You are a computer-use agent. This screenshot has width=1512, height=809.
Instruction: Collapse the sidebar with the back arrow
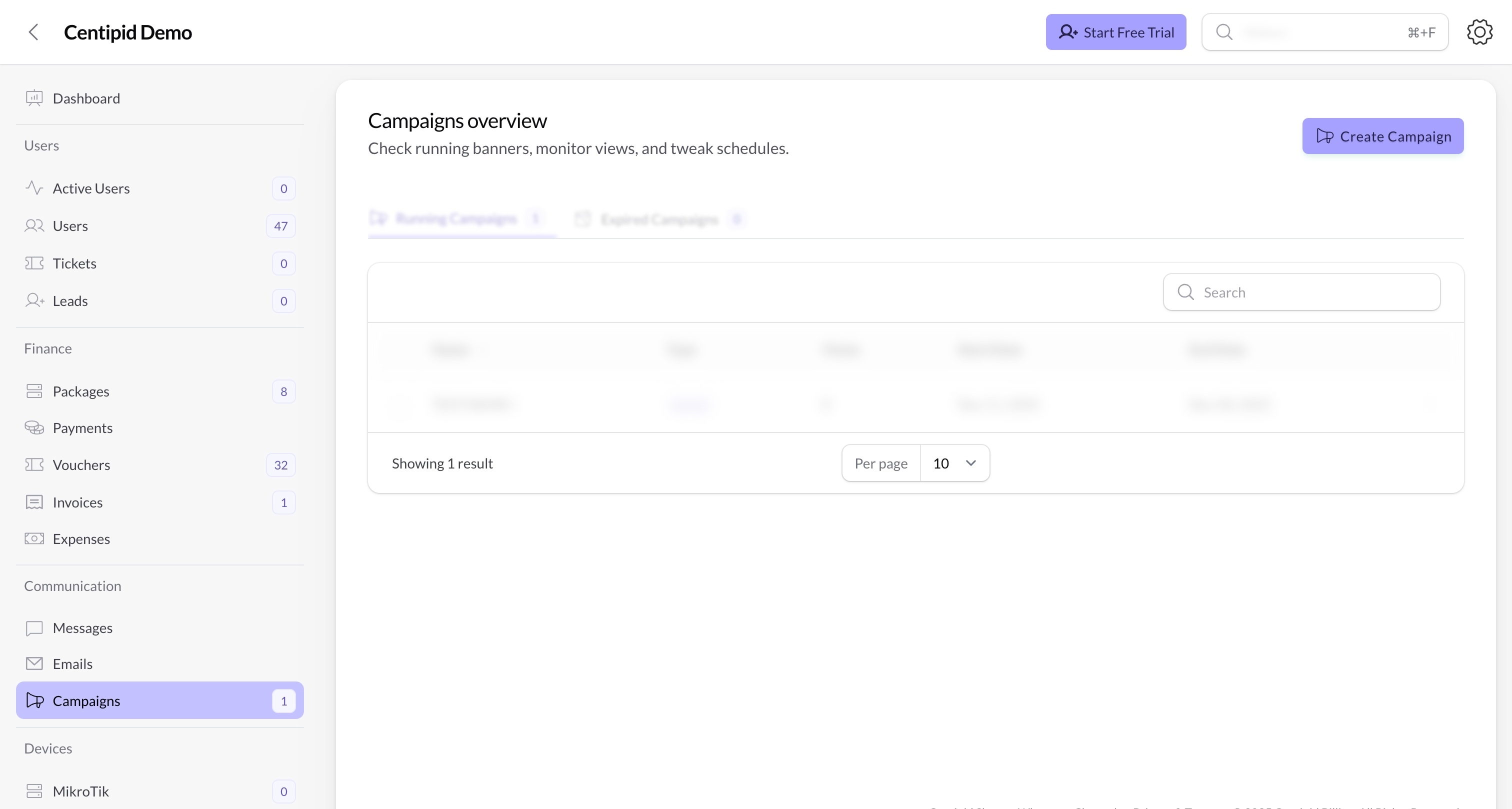tap(33, 32)
